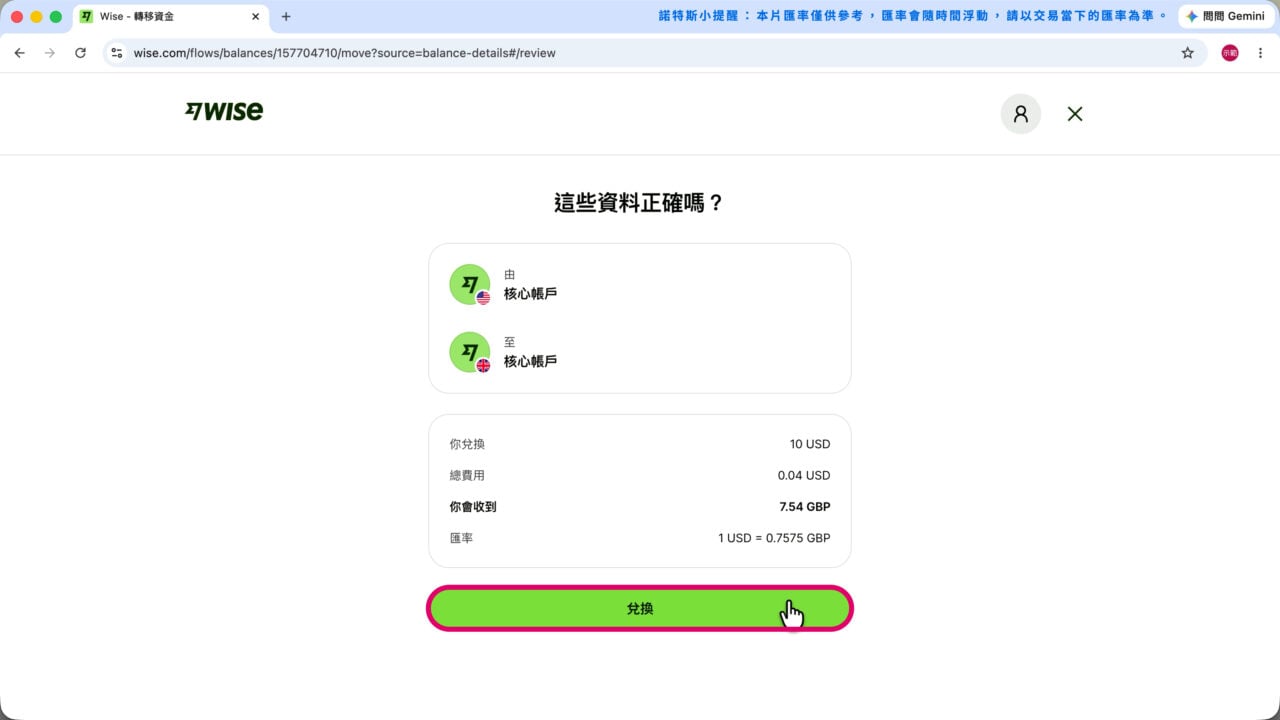Click the green macOS fullscreen button
The image size is (1280, 720).
(x=55, y=17)
